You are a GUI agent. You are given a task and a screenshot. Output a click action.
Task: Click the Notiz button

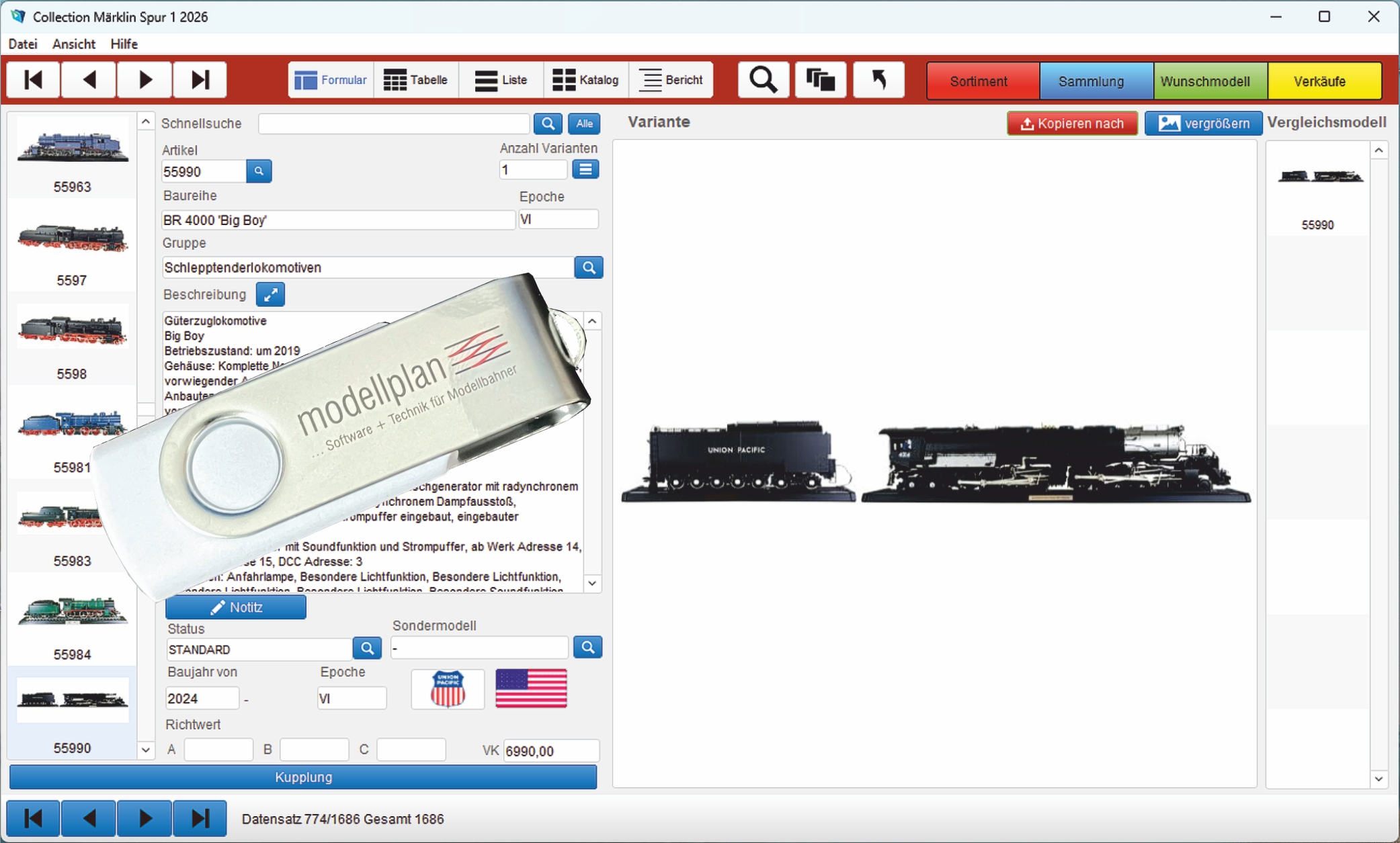pos(236,607)
